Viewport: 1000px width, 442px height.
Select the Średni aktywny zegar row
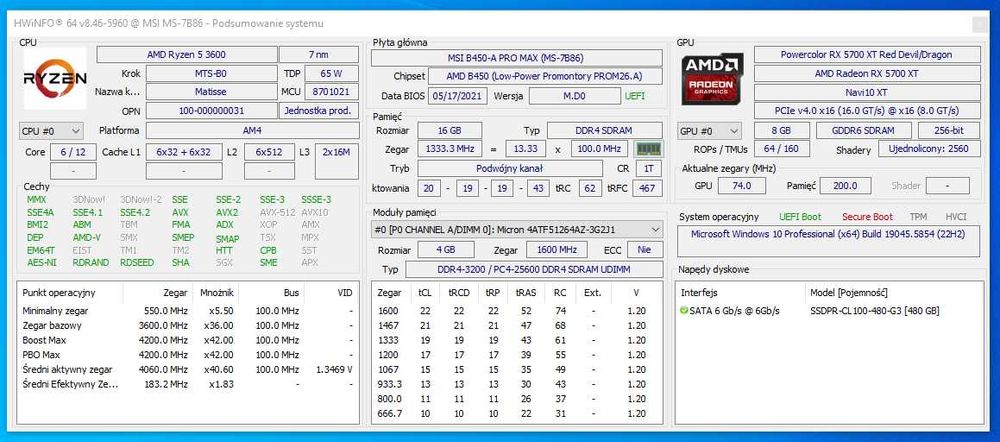(188, 369)
